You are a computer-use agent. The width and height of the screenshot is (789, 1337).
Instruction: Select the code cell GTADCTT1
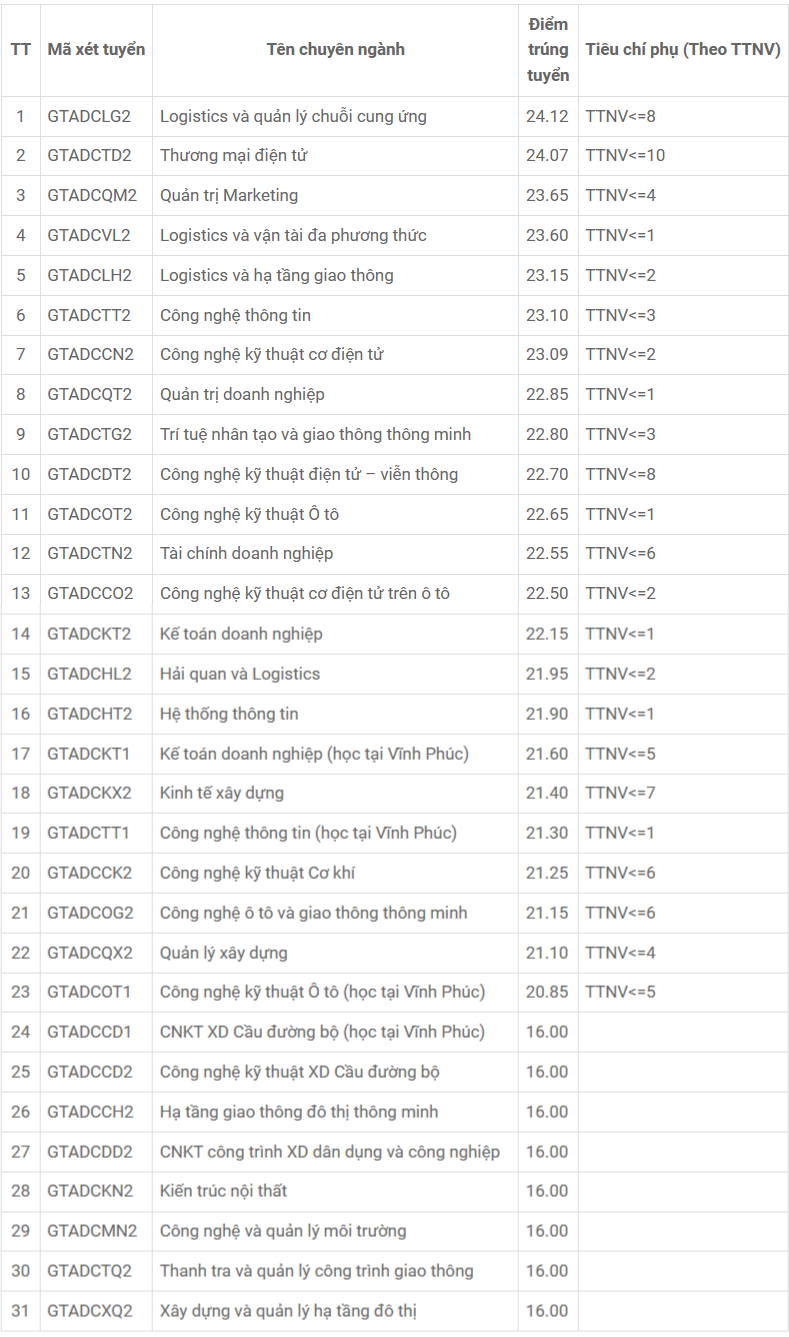88,833
